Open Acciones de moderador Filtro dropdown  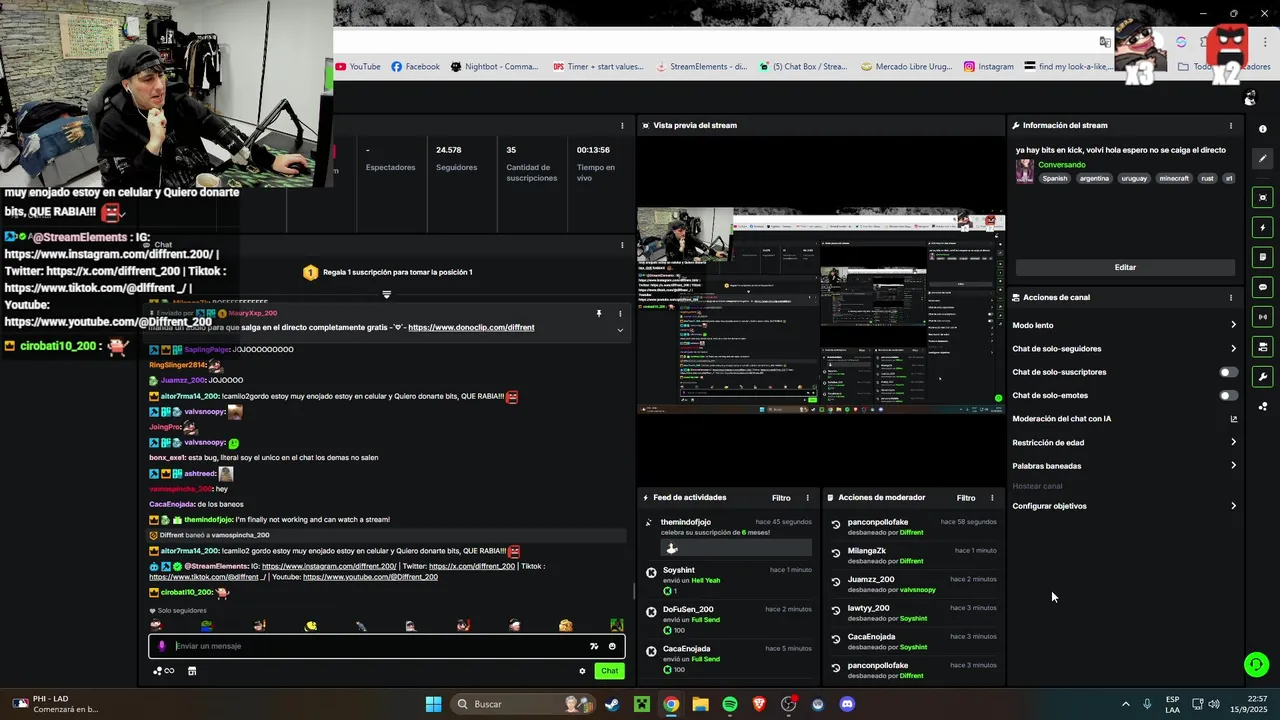(x=966, y=497)
